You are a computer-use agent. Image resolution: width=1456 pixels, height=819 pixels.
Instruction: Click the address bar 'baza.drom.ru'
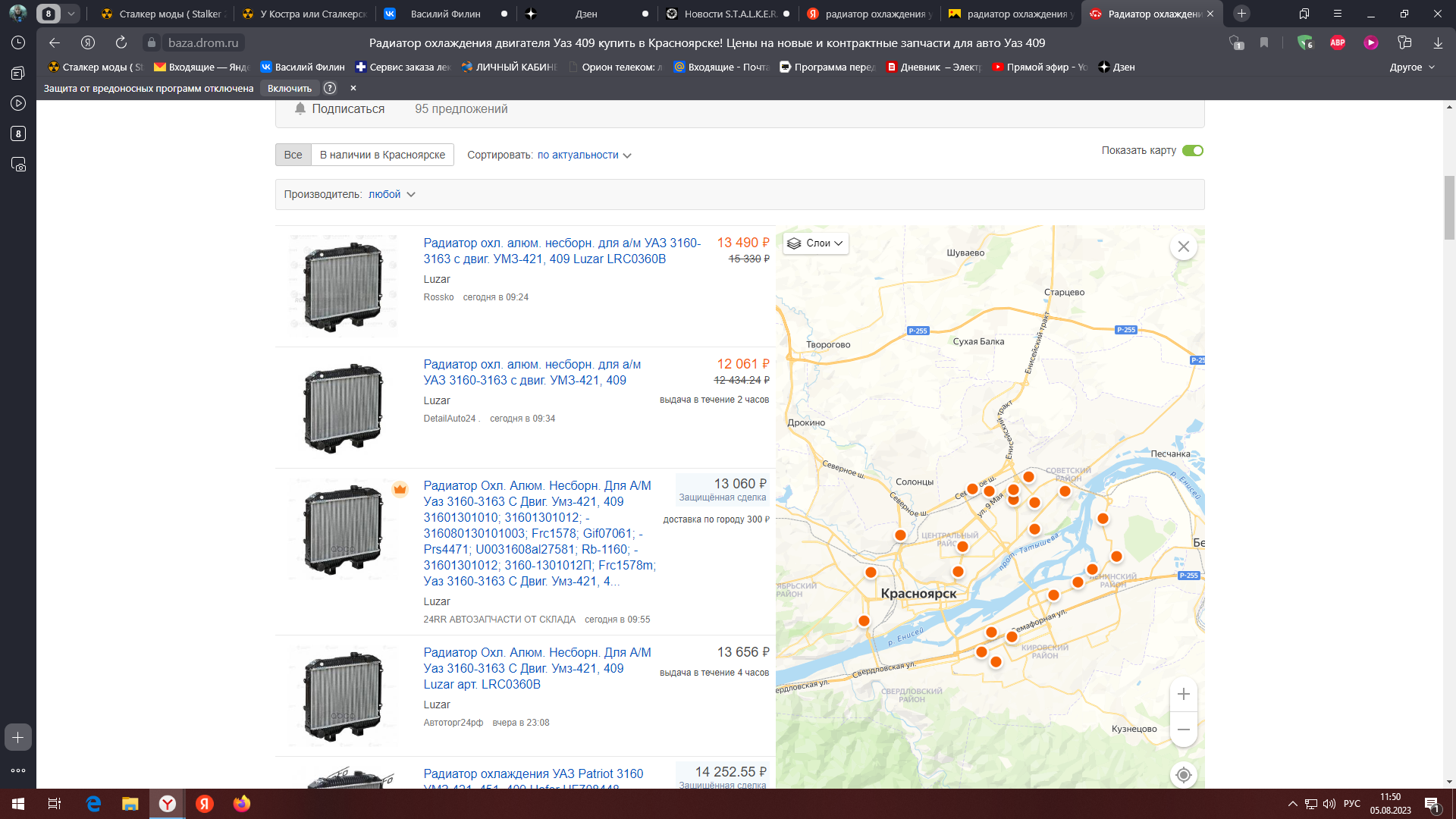[x=202, y=43]
